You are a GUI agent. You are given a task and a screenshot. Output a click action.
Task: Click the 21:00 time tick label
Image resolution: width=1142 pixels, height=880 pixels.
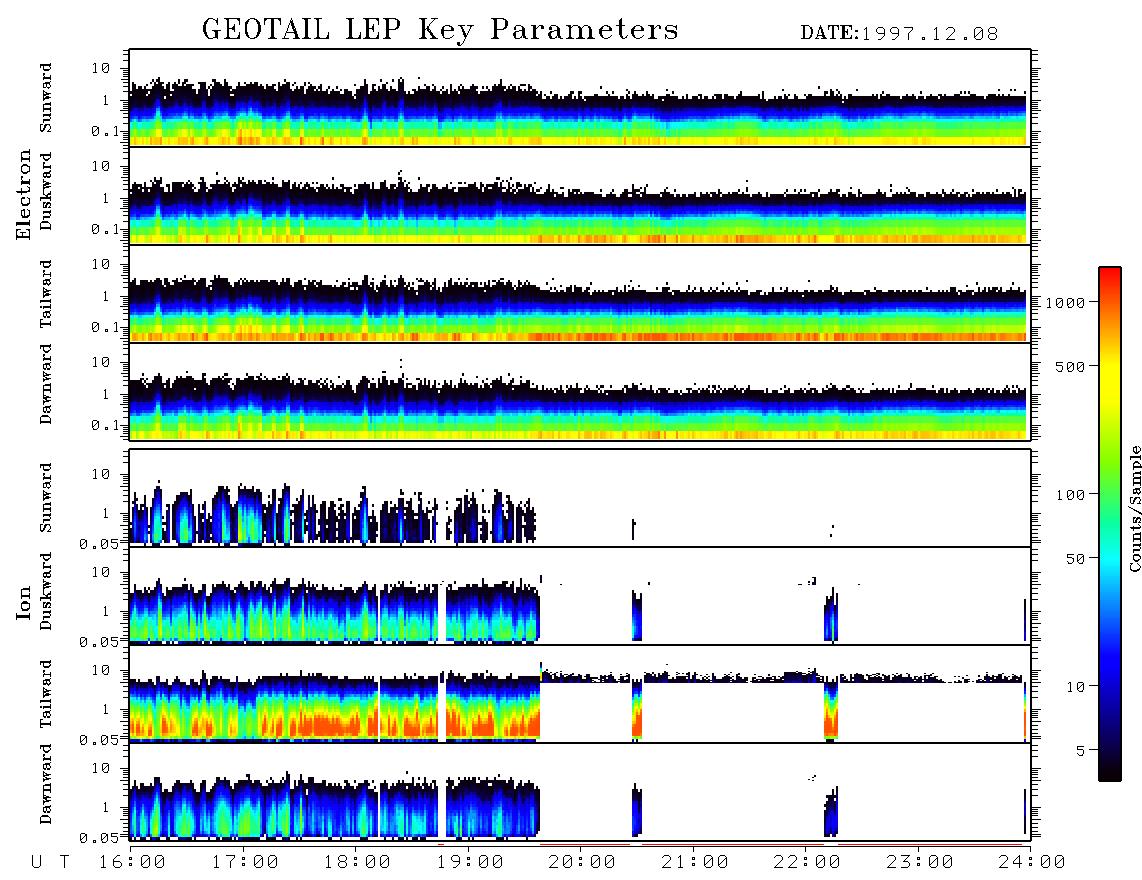click(x=696, y=862)
